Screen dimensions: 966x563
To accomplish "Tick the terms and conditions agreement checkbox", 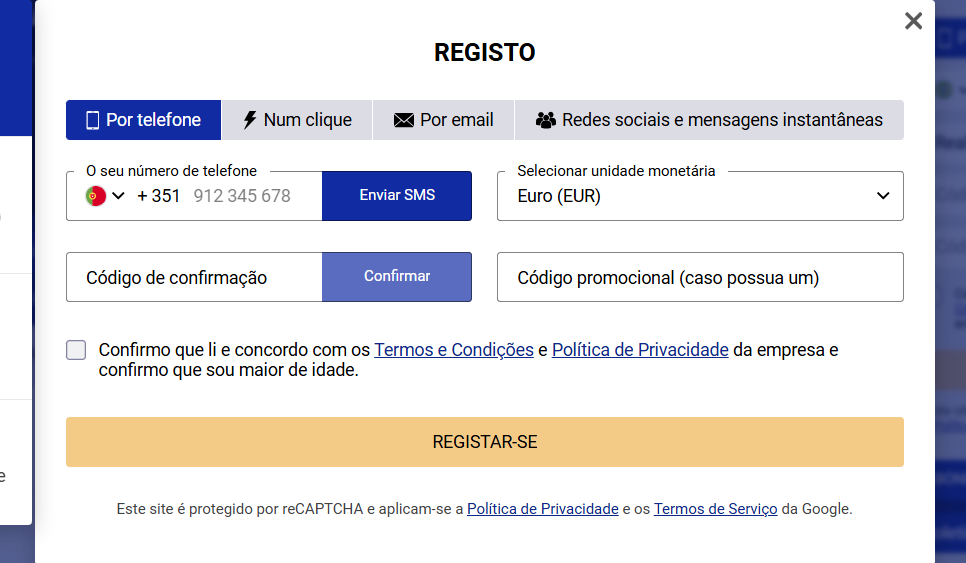I will pyautogui.click(x=77, y=350).
